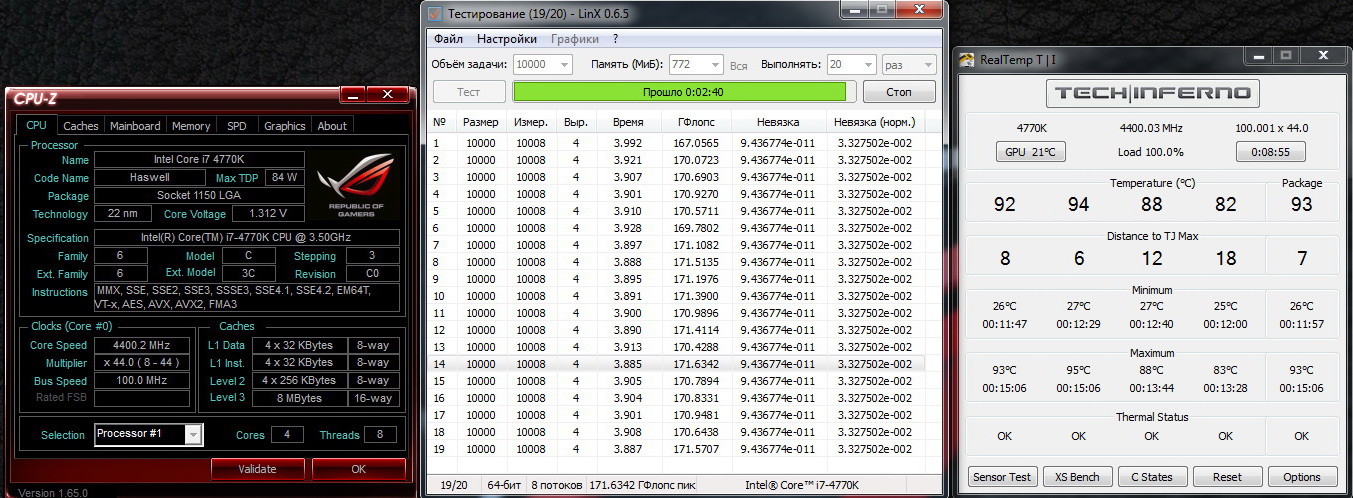Sort by the ГФлопс column header

(696, 122)
